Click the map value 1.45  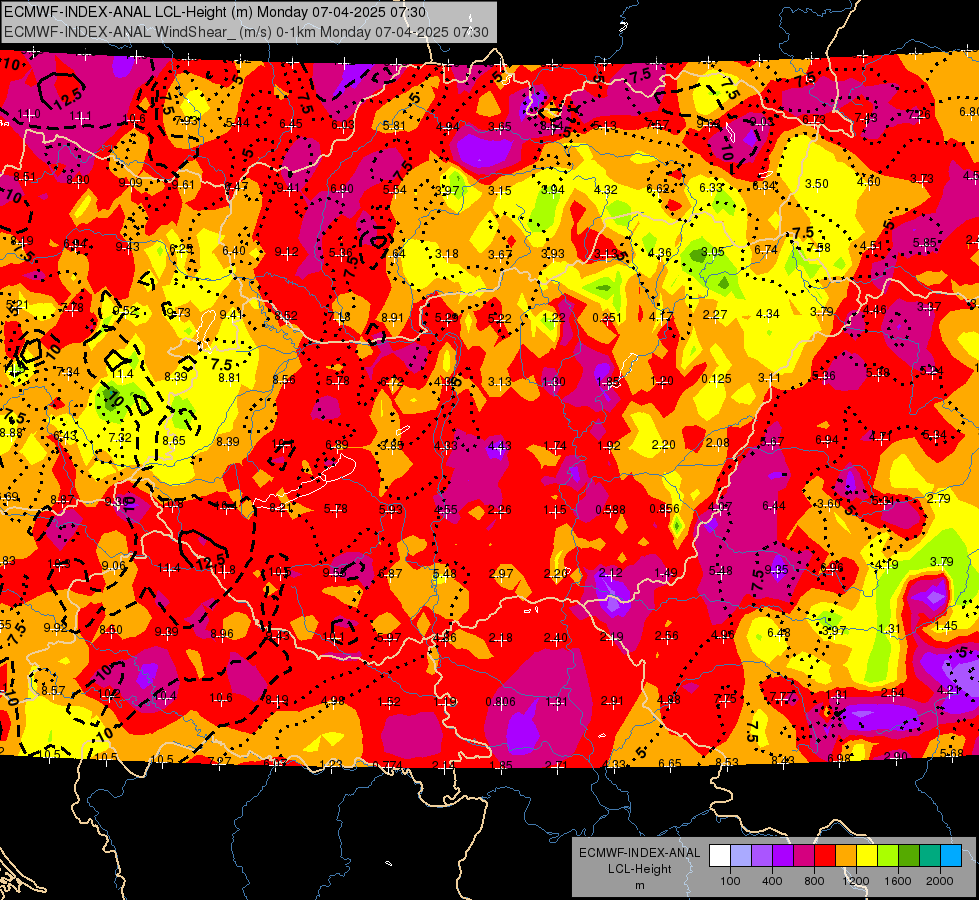[x=946, y=626]
